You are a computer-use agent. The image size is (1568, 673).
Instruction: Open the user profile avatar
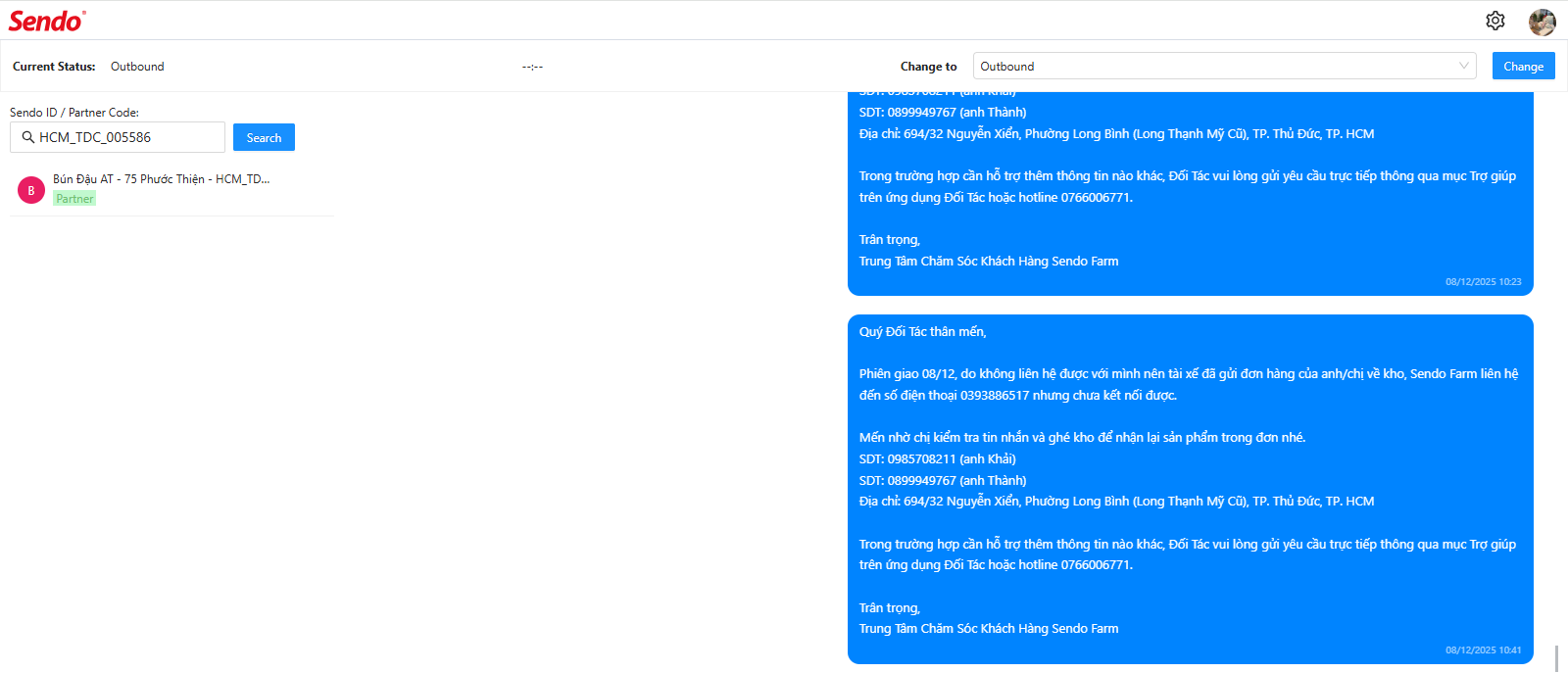1542,22
